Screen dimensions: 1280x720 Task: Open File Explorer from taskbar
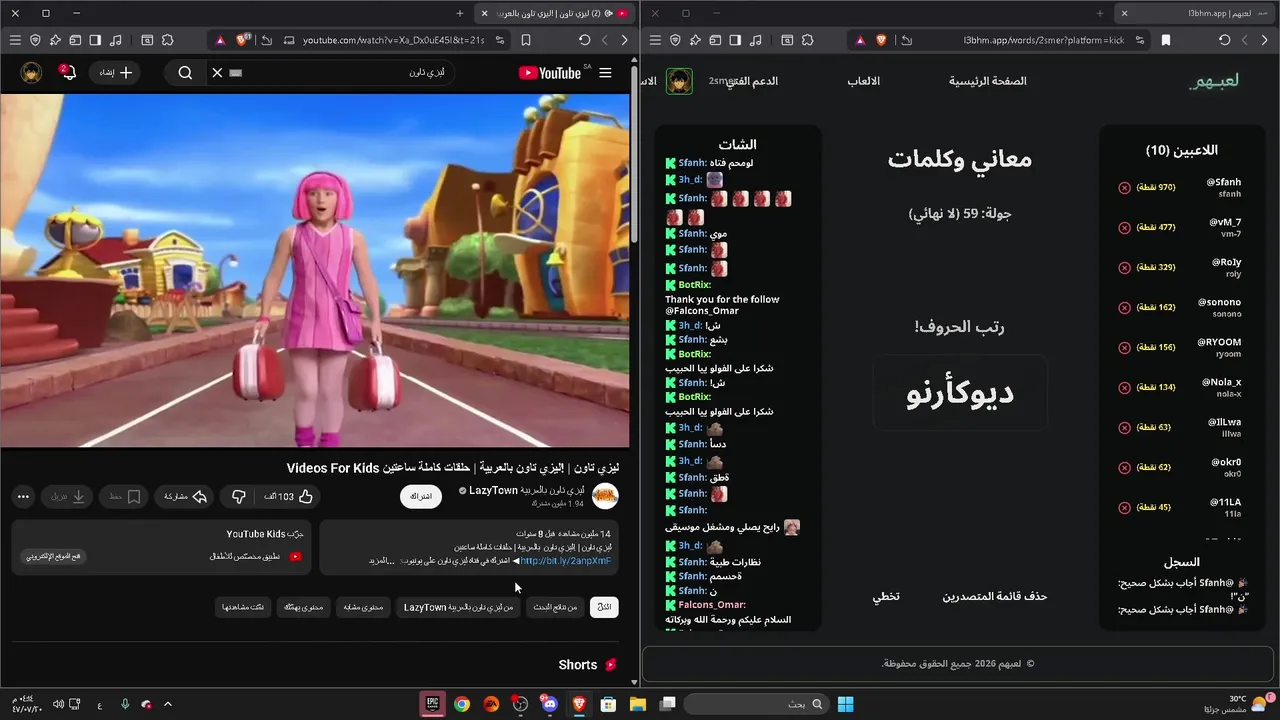638,704
